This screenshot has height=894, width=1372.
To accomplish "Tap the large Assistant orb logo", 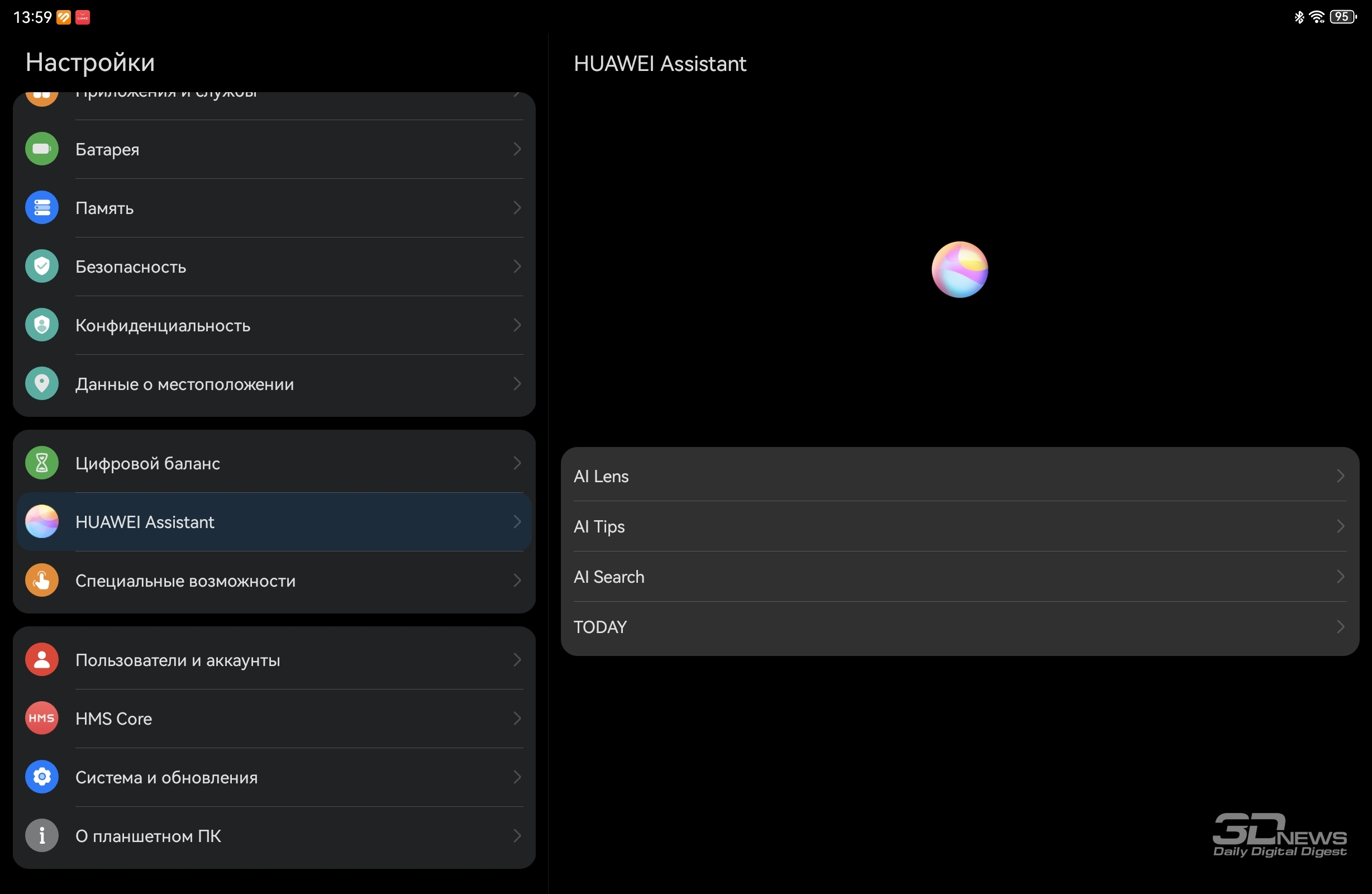I will pyautogui.click(x=960, y=270).
